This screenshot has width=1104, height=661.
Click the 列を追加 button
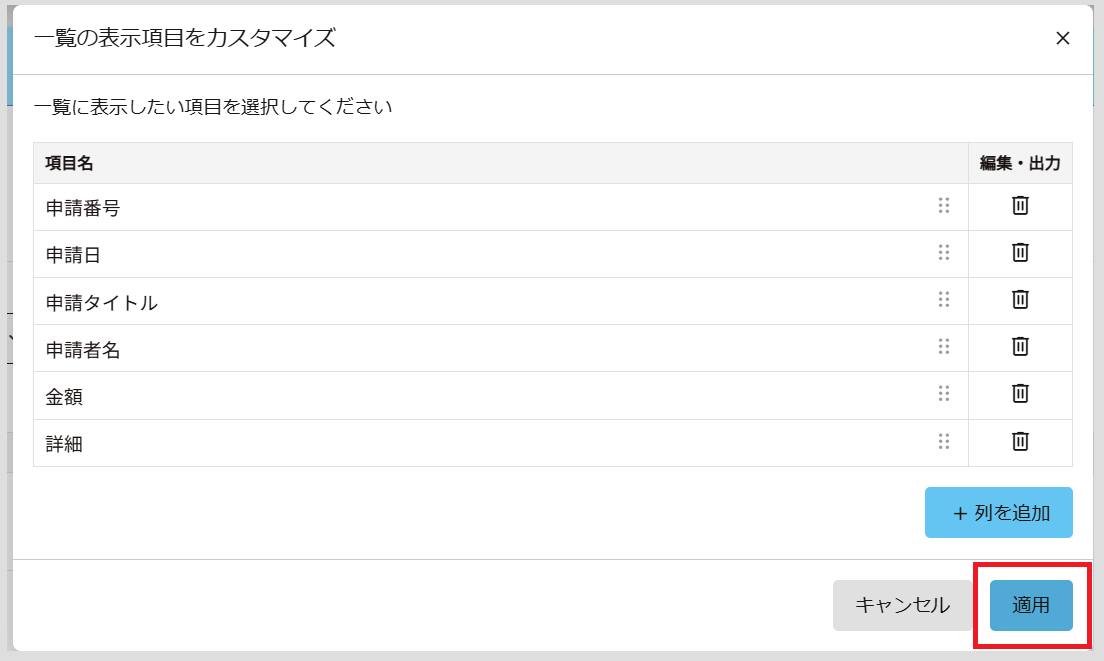click(x=998, y=513)
